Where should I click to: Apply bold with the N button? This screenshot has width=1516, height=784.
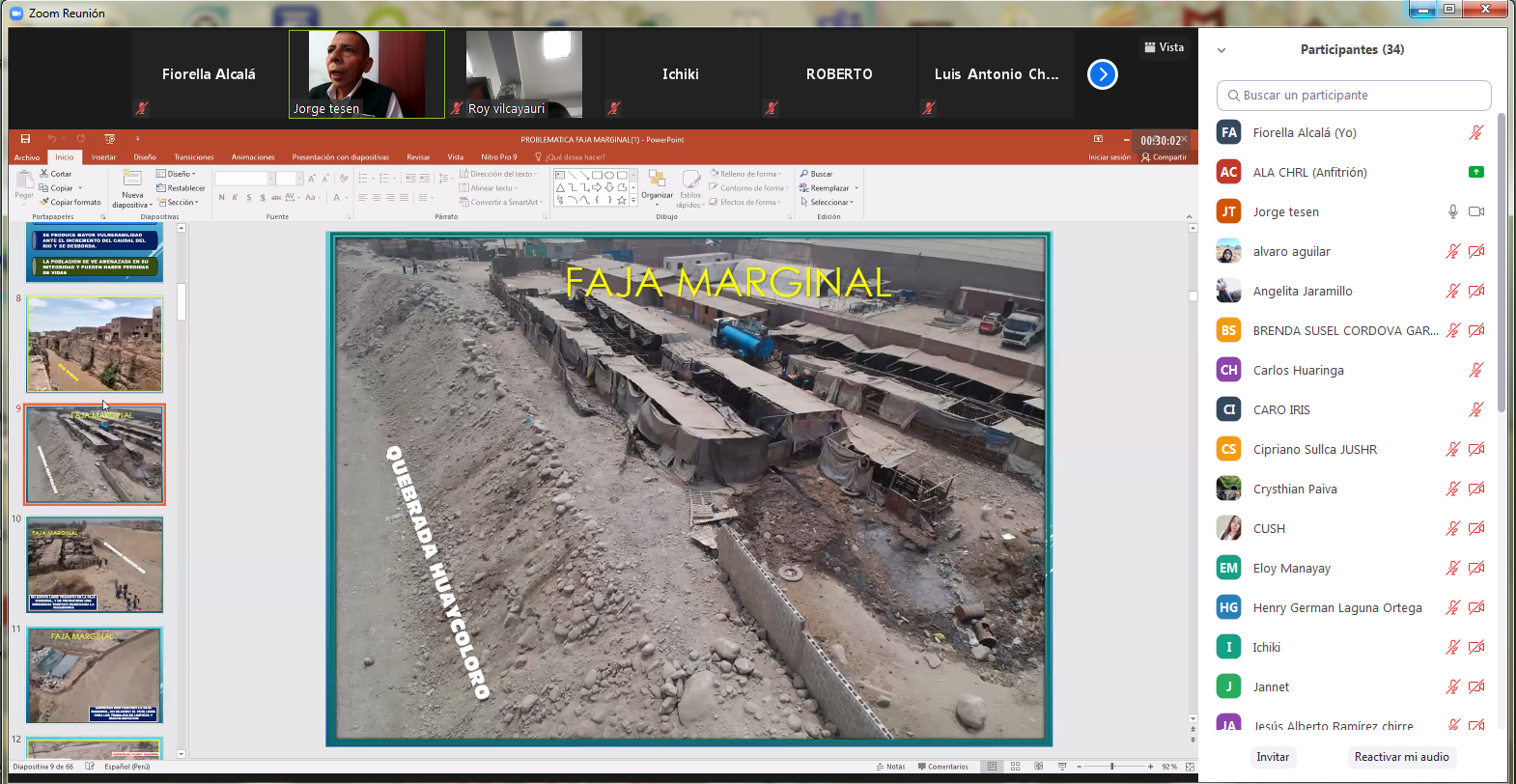[x=221, y=197]
